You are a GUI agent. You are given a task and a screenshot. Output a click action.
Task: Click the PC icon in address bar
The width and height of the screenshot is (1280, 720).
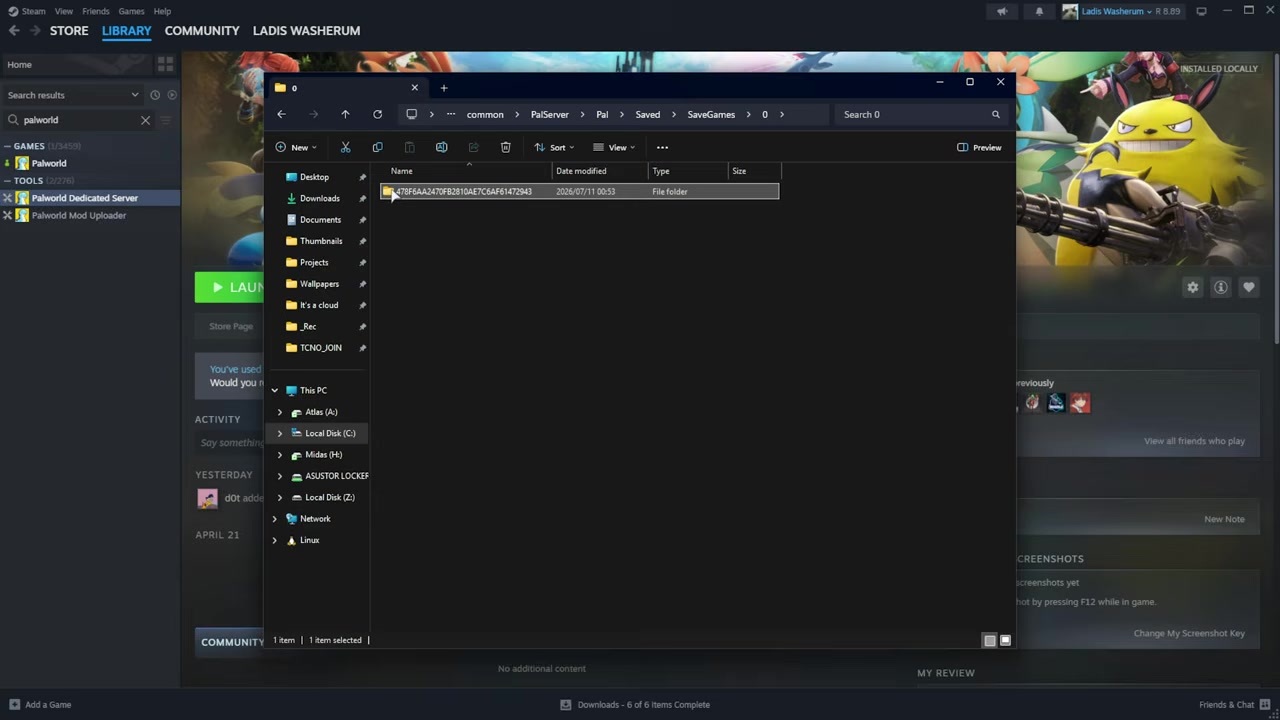click(x=411, y=114)
